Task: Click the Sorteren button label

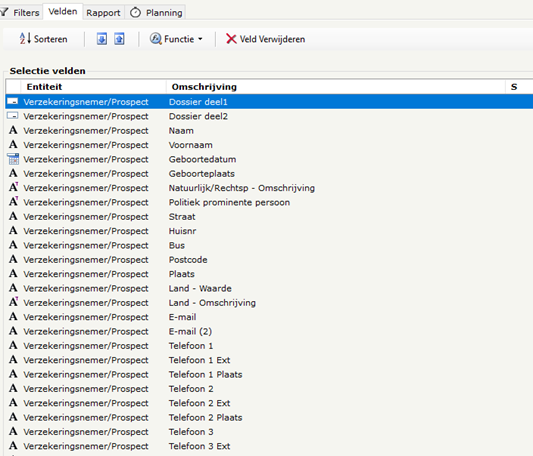Action: pyautogui.click(x=51, y=39)
